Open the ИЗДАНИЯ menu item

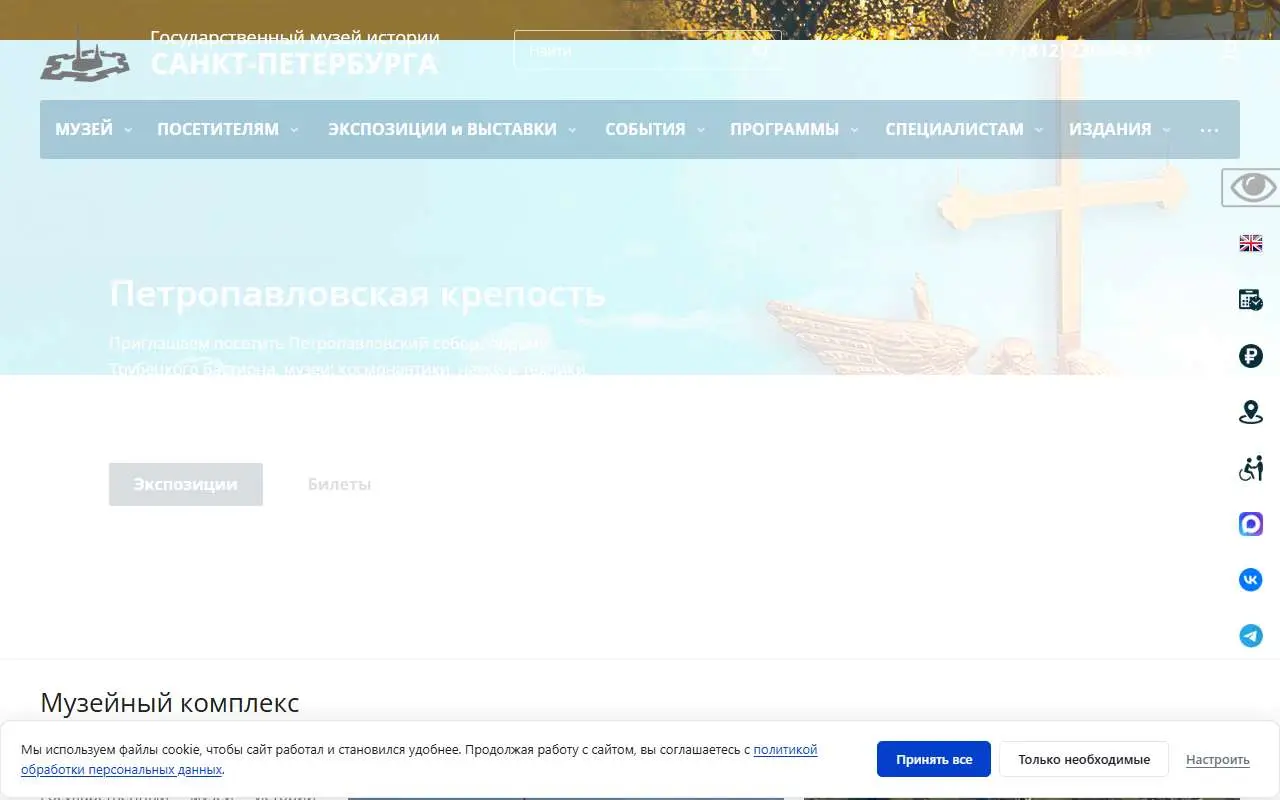[x=1110, y=129]
